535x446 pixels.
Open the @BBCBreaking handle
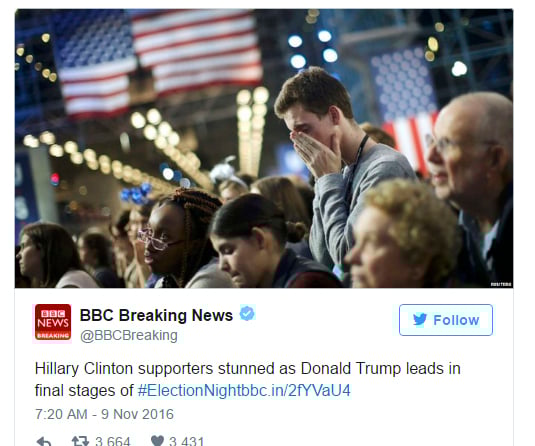click(x=129, y=335)
